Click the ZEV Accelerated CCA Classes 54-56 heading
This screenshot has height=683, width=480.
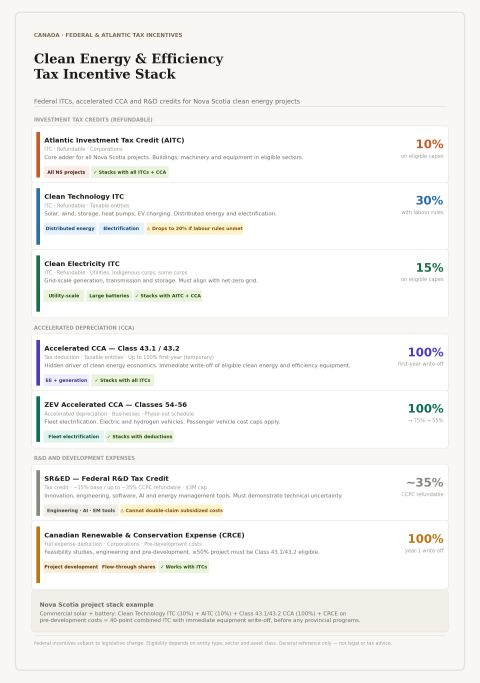pos(115,405)
